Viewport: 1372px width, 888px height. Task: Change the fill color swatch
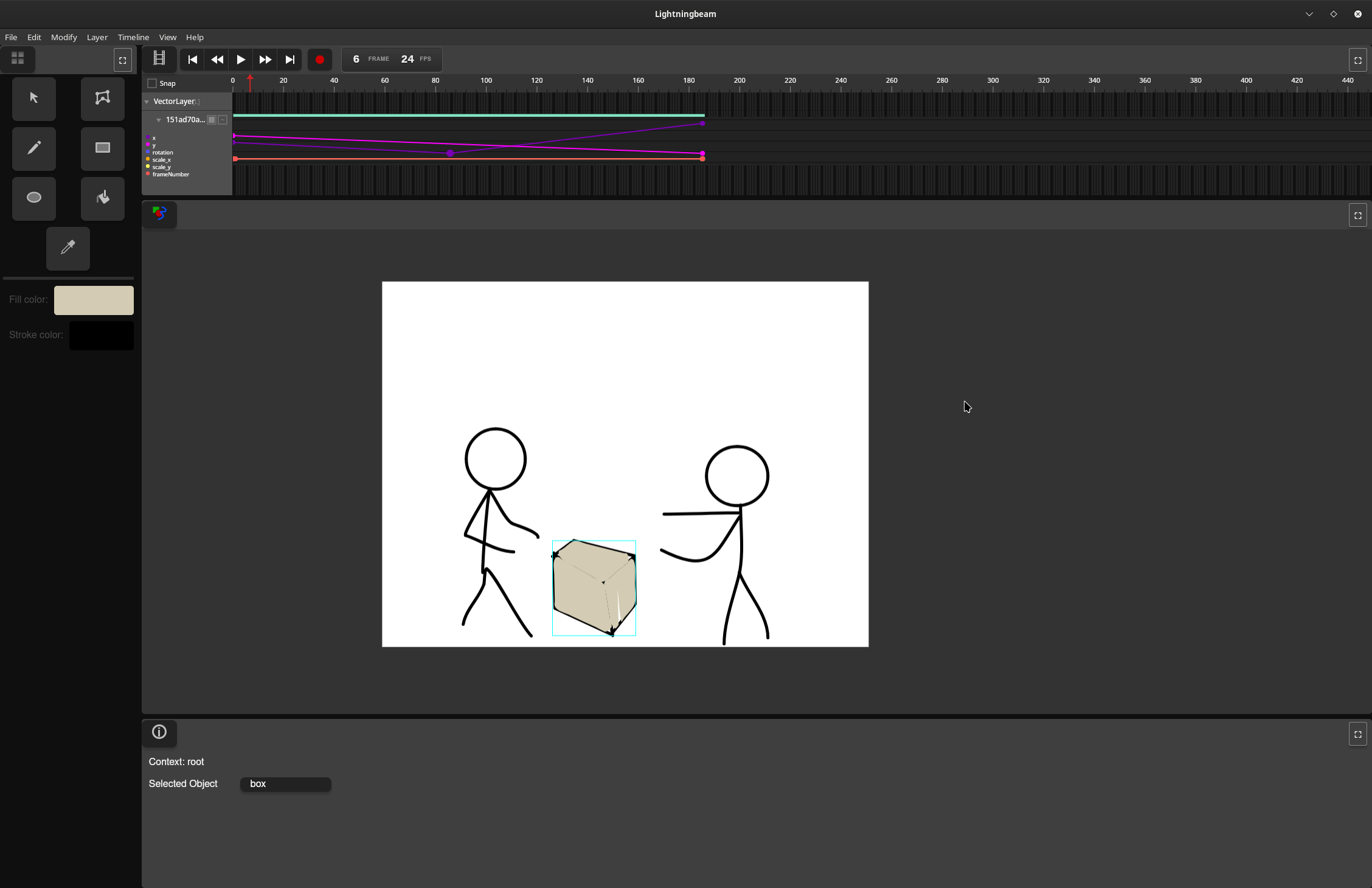tap(93, 300)
